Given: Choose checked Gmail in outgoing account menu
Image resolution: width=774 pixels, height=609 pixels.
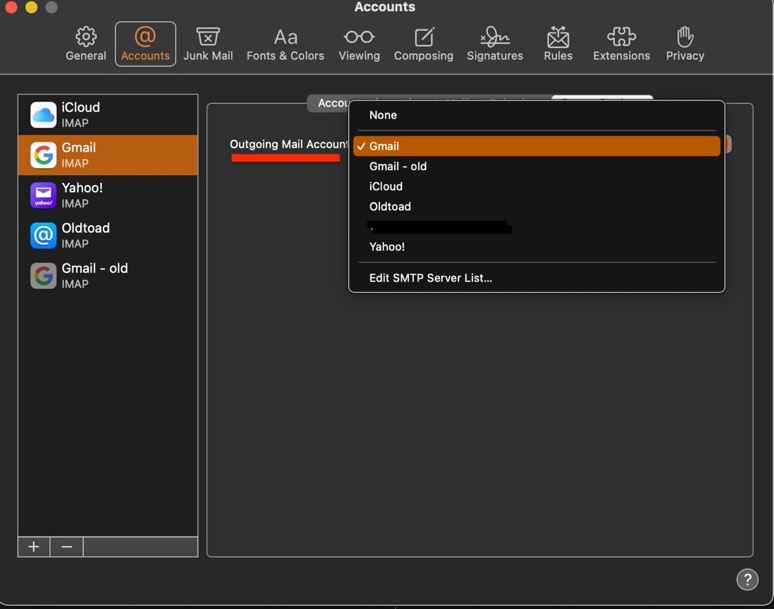Looking at the screenshot, I should [x=537, y=146].
